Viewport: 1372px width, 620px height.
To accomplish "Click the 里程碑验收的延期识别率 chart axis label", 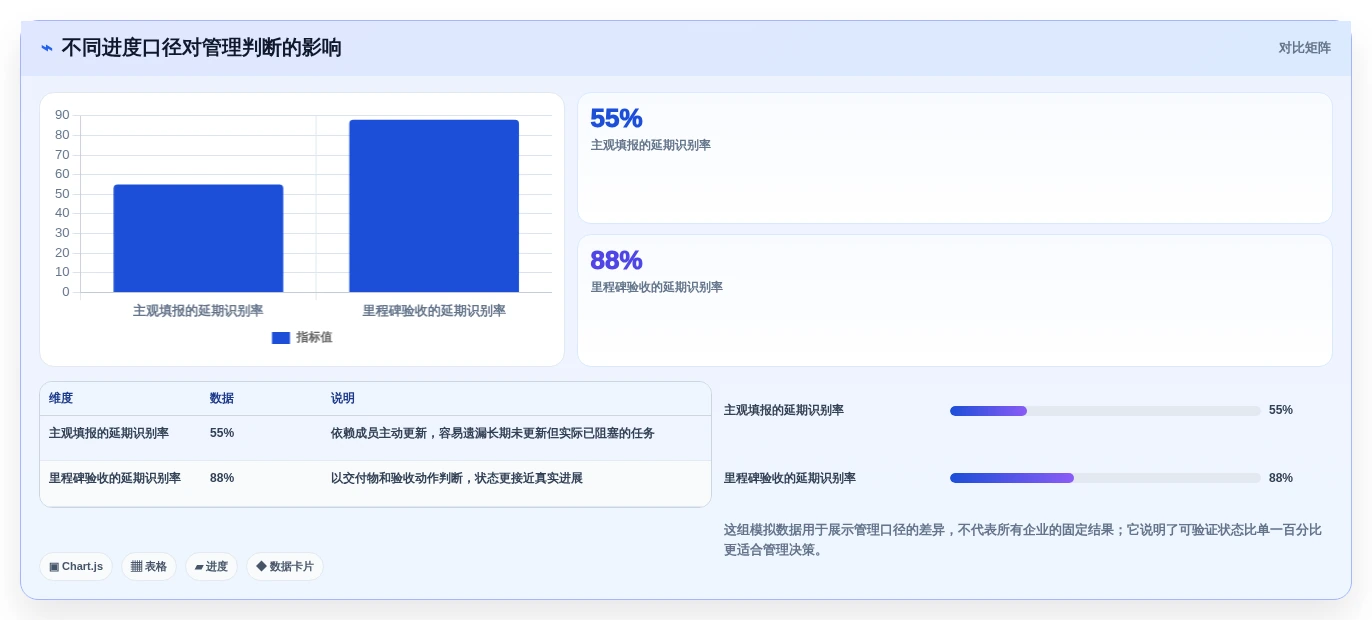I will click(x=434, y=311).
